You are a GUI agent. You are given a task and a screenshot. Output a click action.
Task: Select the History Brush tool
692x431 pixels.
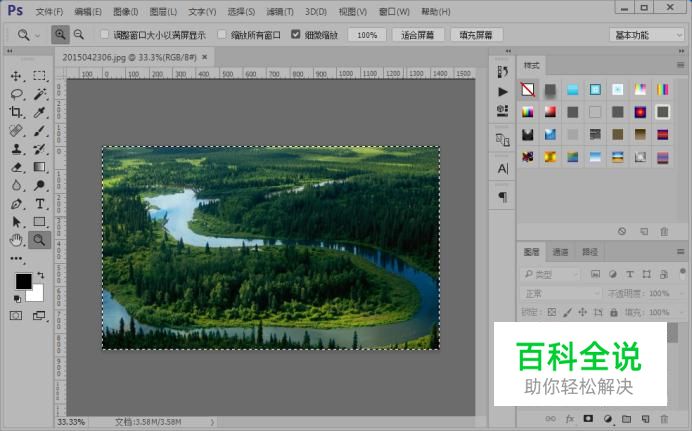click(39, 149)
